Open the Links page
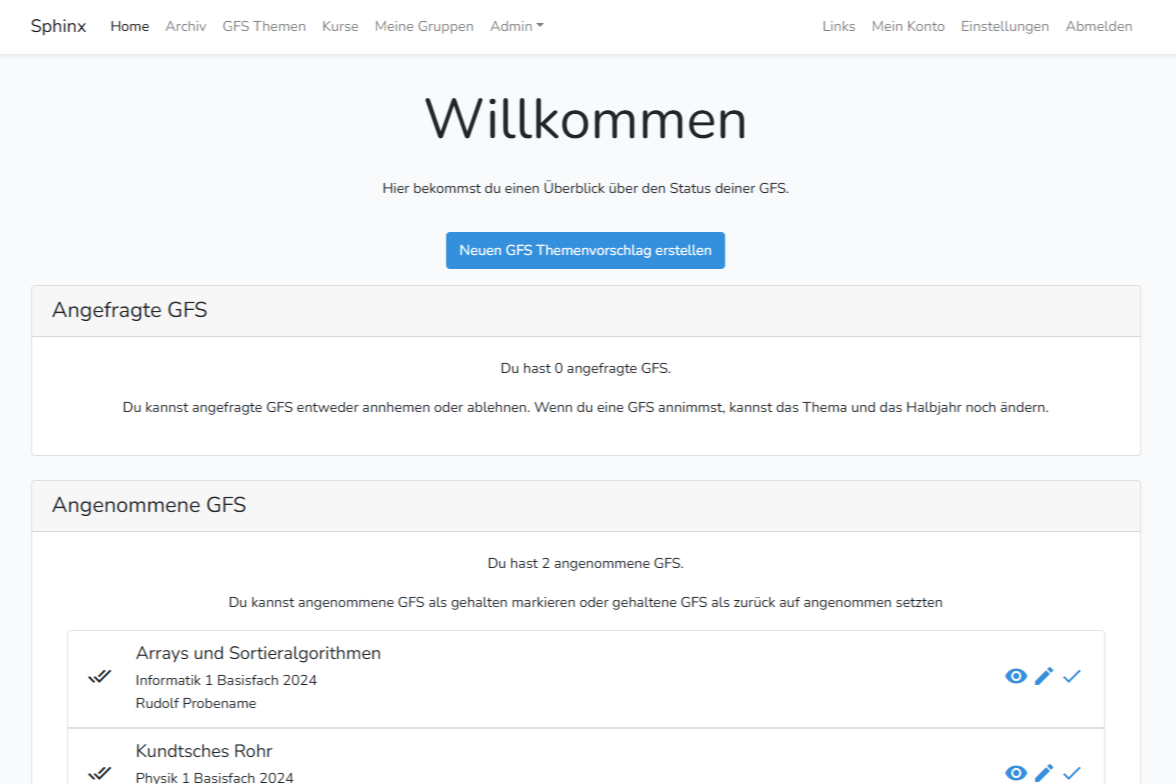This screenshot has height=784, width=1176. point(838,26)
